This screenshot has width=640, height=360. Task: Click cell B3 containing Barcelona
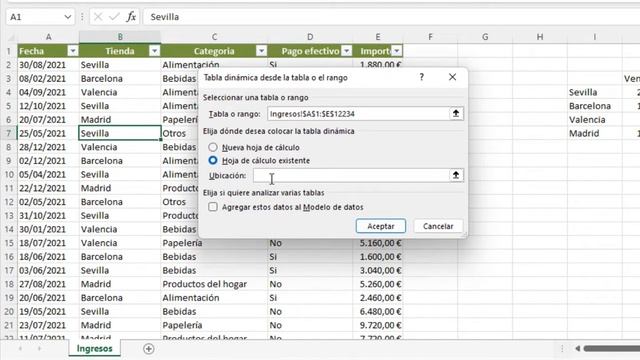(x=120, y=78)
